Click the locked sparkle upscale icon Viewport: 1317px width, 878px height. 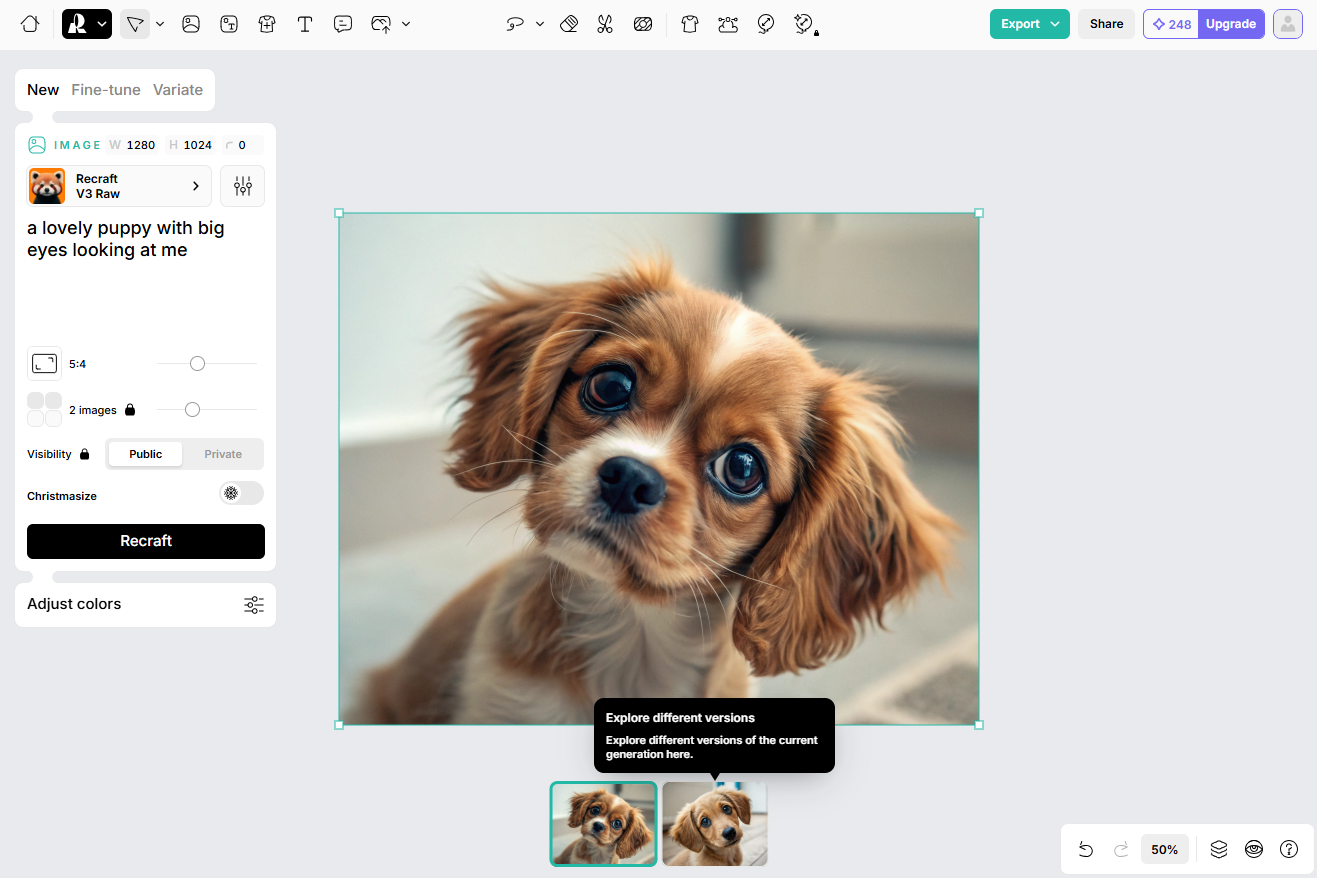[x=805, y=24]
